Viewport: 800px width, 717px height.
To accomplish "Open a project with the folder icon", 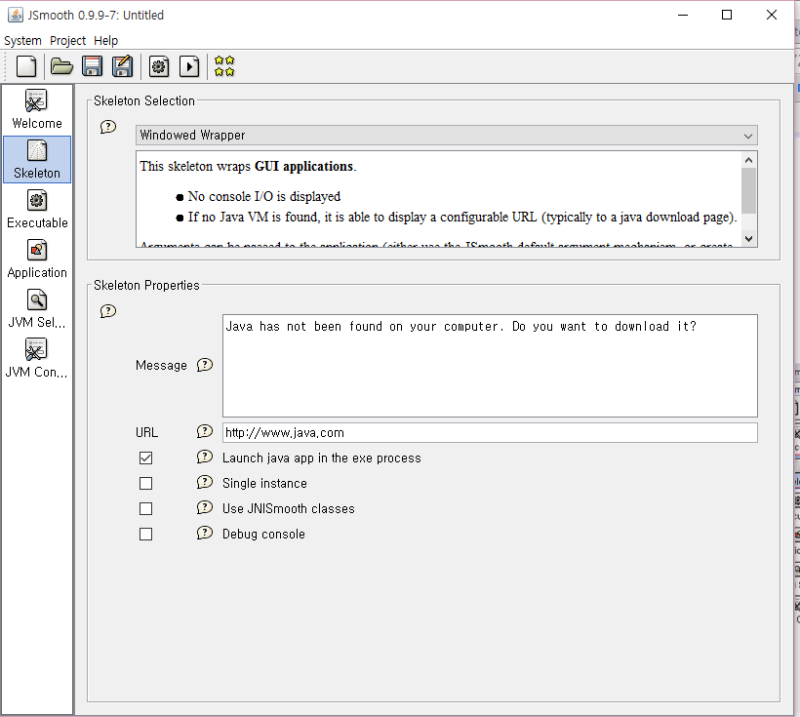I will point(62,67).
